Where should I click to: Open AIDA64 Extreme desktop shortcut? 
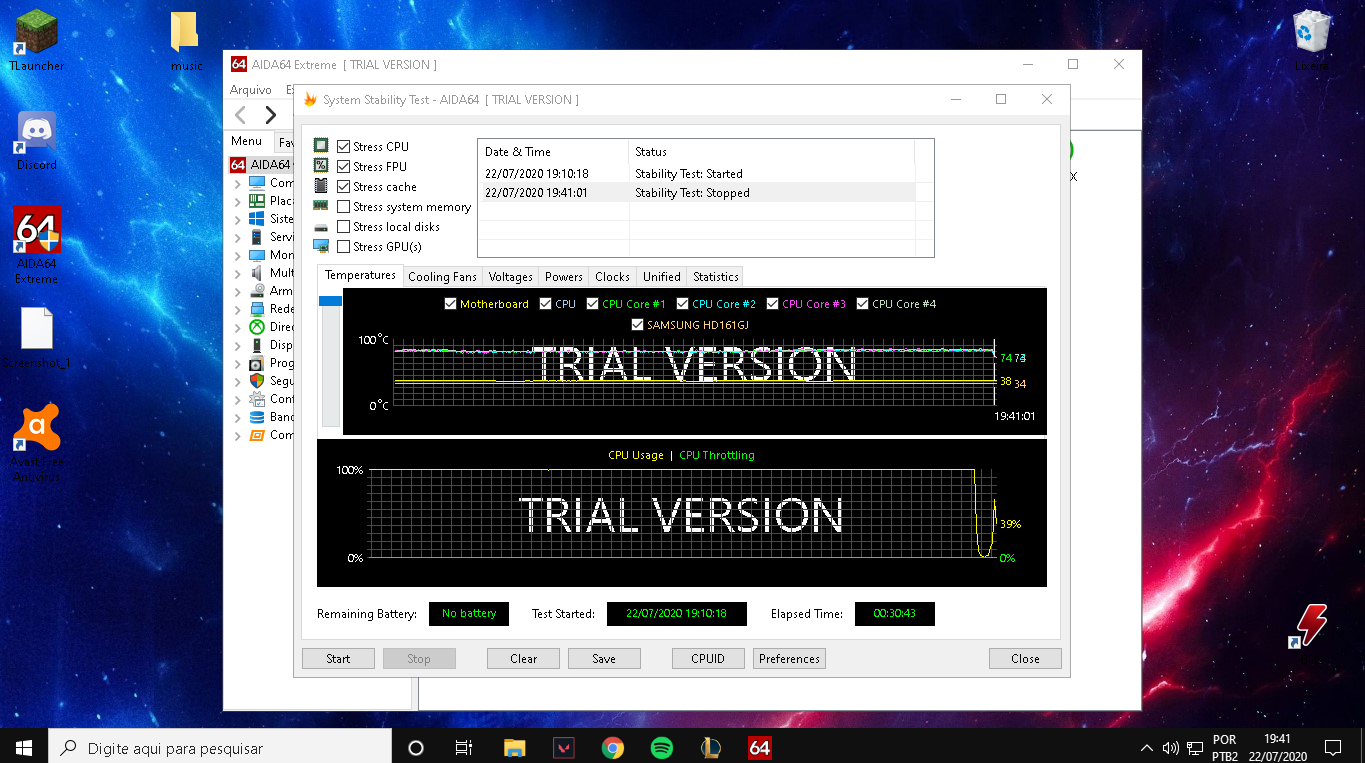(x=36, y=246)
